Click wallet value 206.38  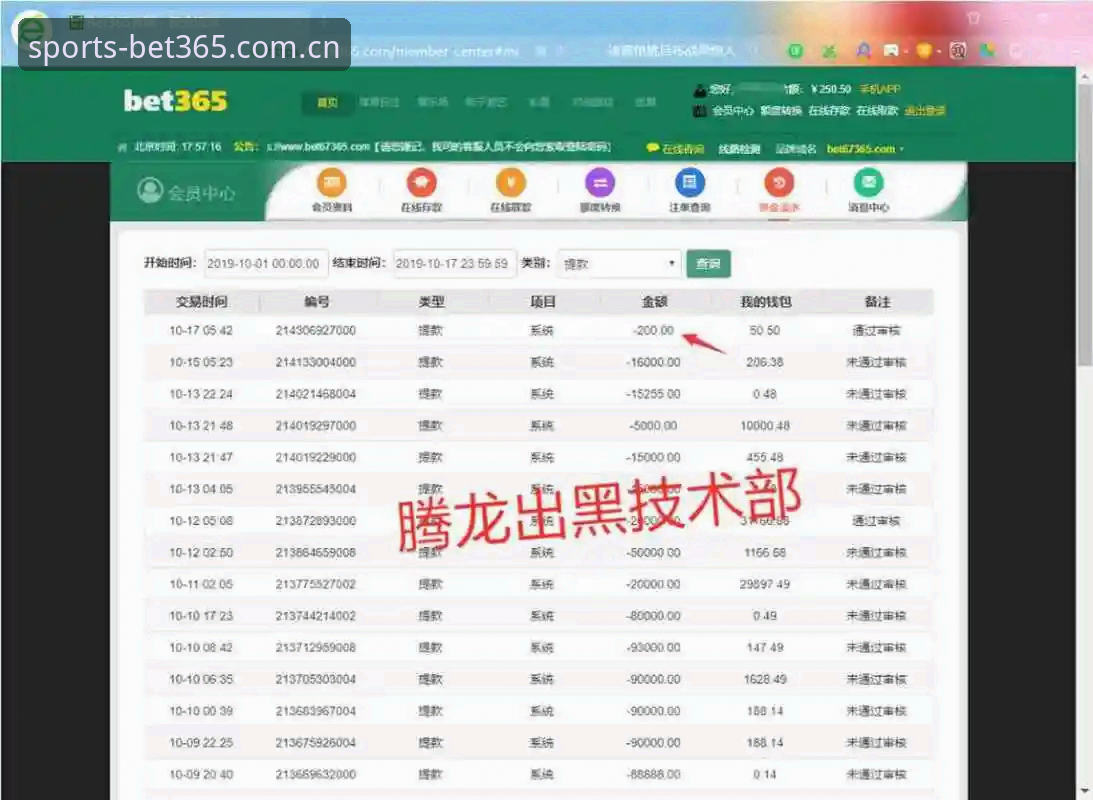(x=765, y=362)
